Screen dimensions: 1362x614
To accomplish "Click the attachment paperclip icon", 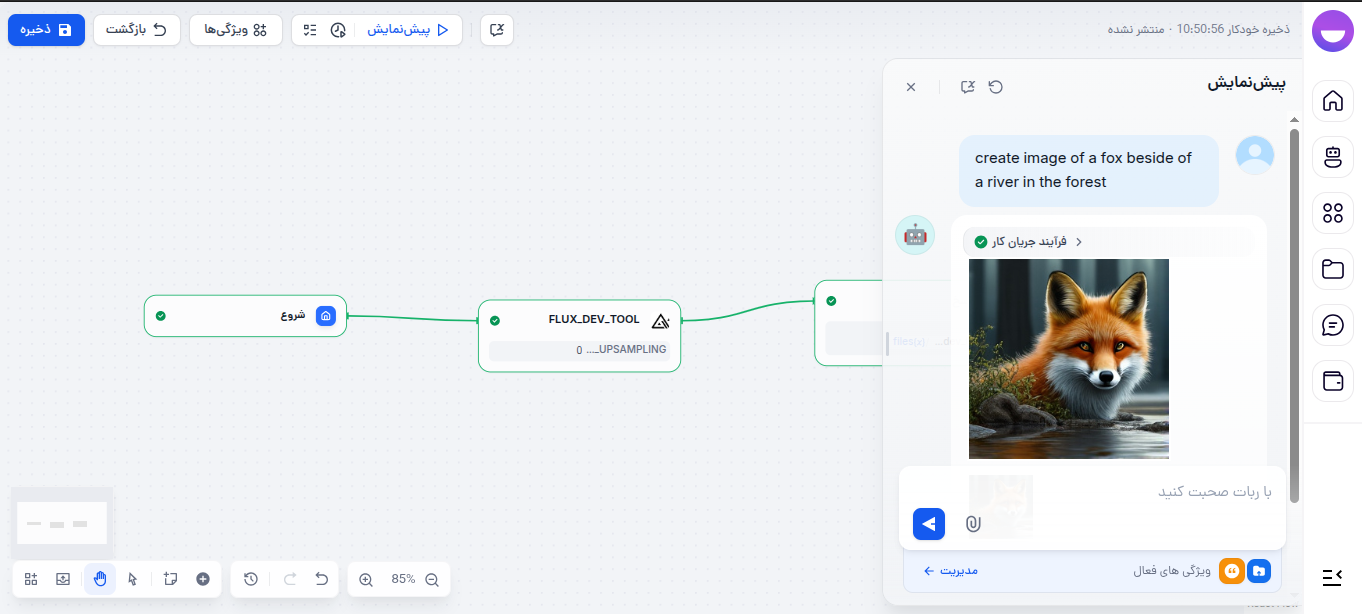I will pyautogui.click(x=973, y=523).
